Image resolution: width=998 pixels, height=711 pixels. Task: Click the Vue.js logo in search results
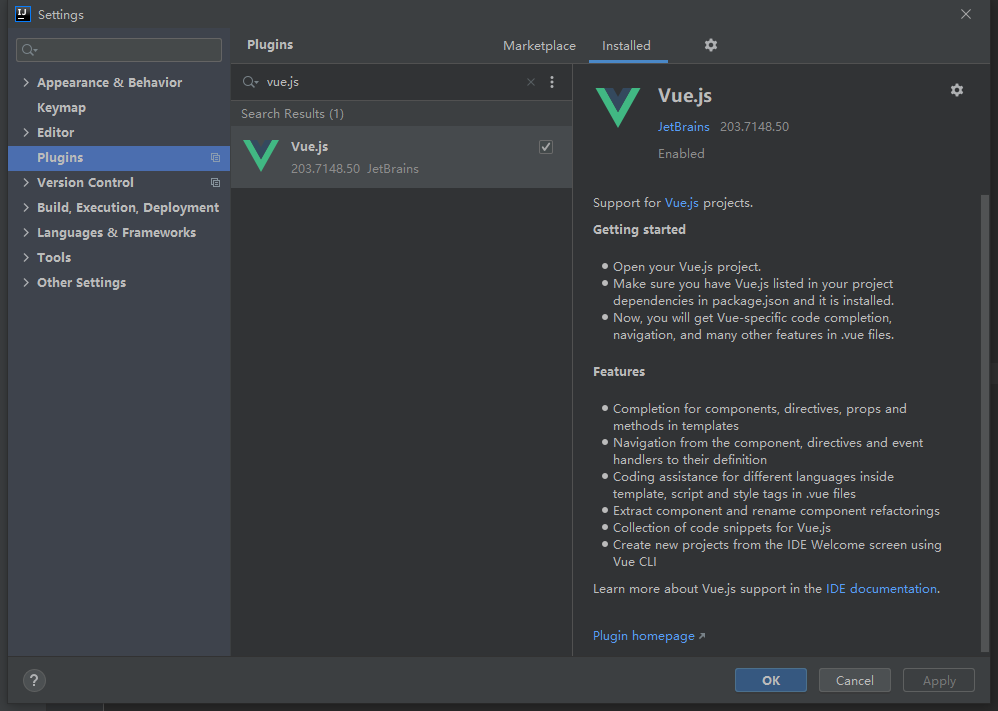coord(261,156)
